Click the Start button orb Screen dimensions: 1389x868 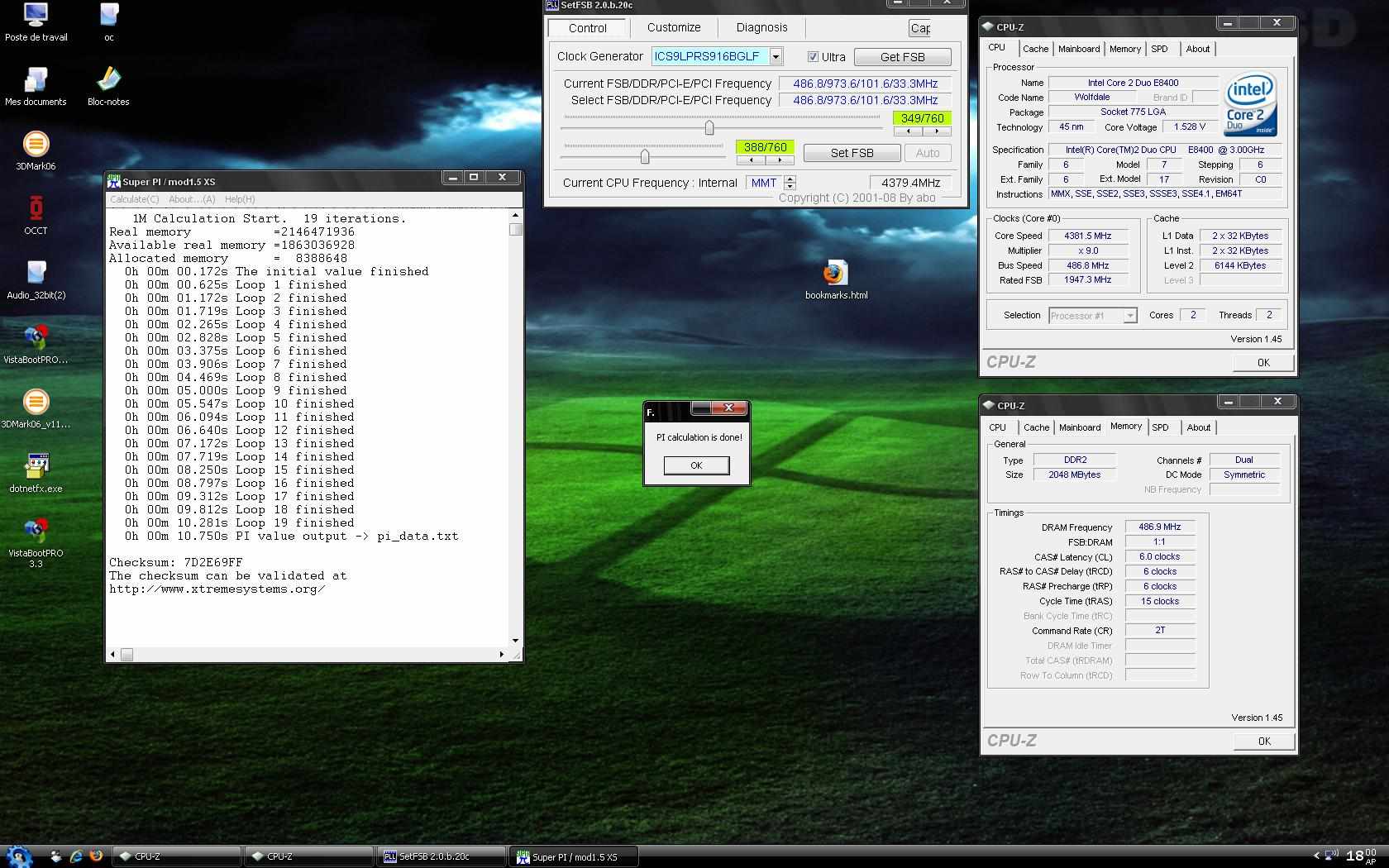(17, 856)
